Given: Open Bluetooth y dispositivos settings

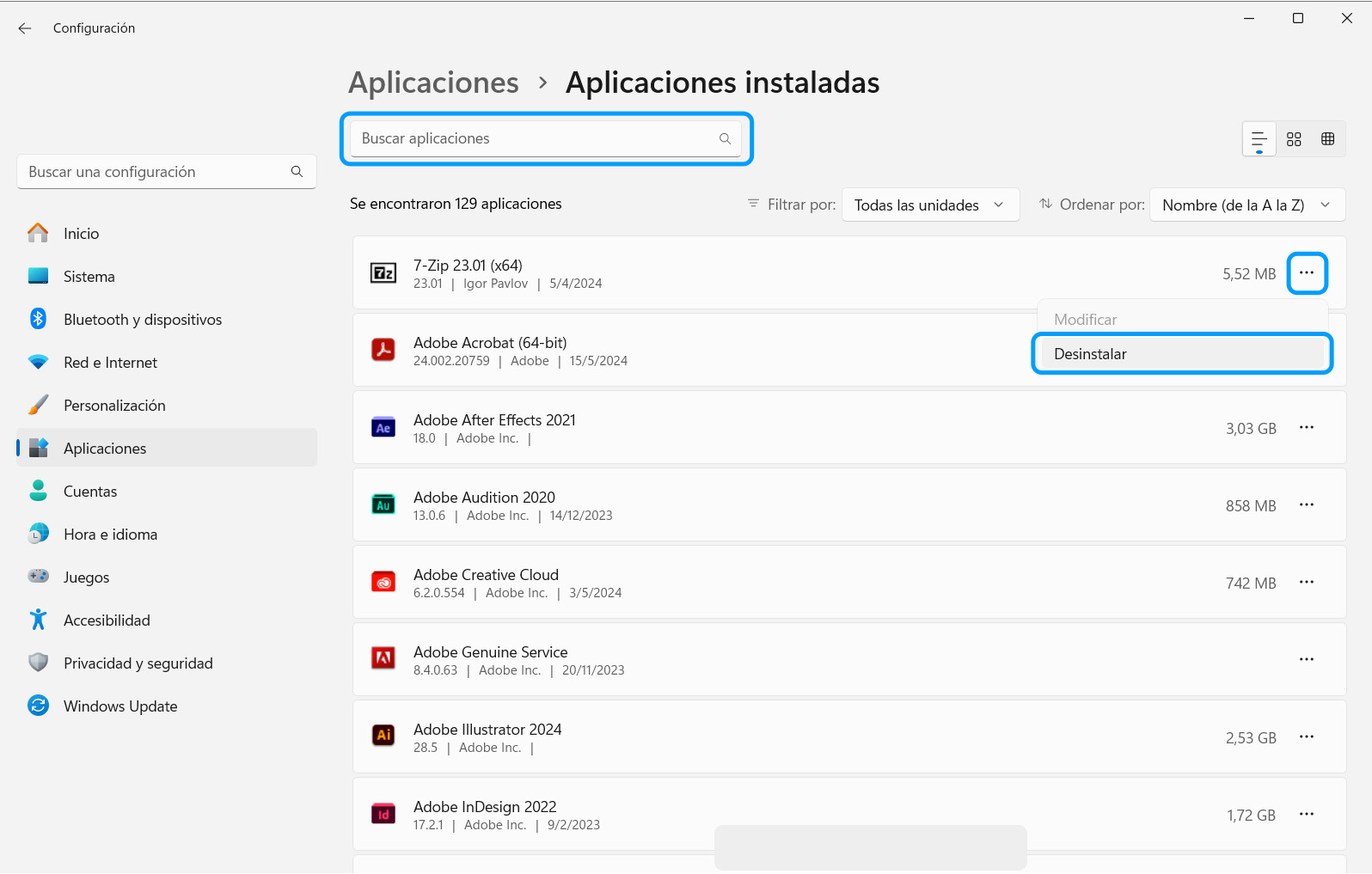Looking at the screenshot, I should click(167, 320).
